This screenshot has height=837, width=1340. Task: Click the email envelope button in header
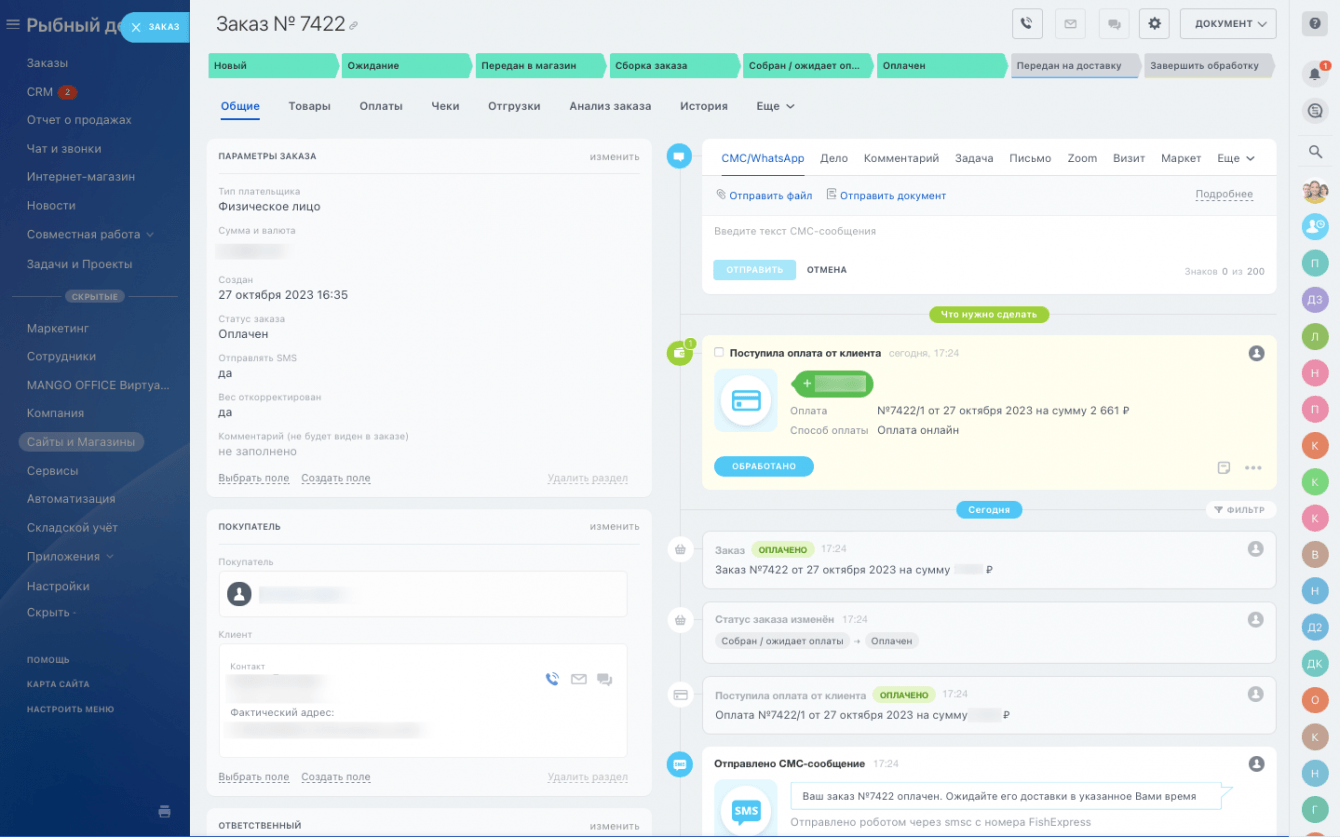[1070, 24]
